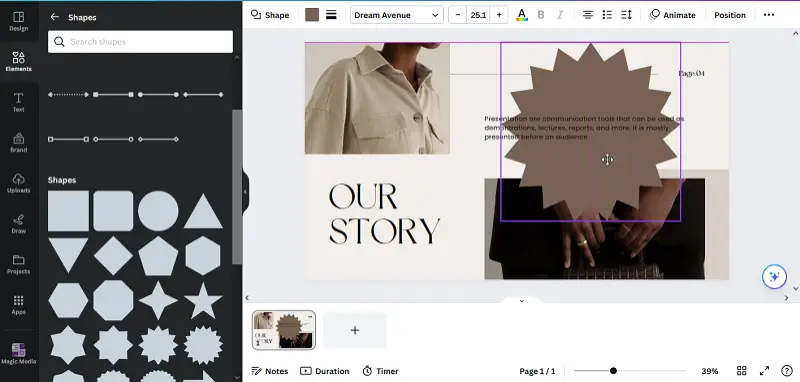The width and height of the screenshot is (800, 382).
Task: Click the shapes panel scrollbar
Action: click(x=237, y=187)
